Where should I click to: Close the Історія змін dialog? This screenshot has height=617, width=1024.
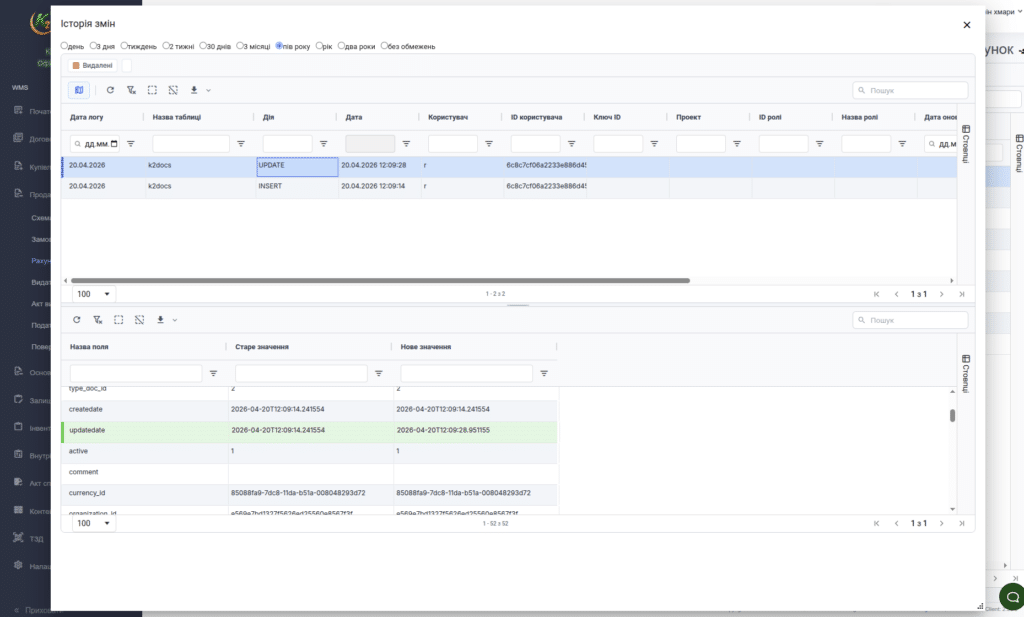(967, 25)
